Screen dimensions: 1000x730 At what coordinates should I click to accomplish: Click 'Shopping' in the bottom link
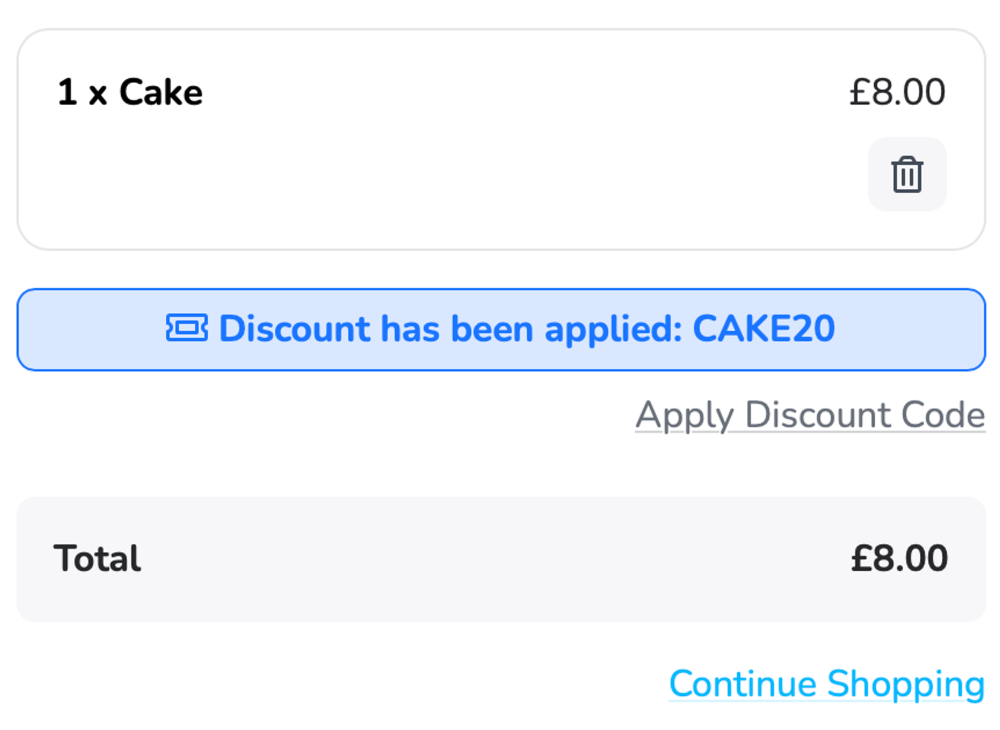[x=906, y=684]
